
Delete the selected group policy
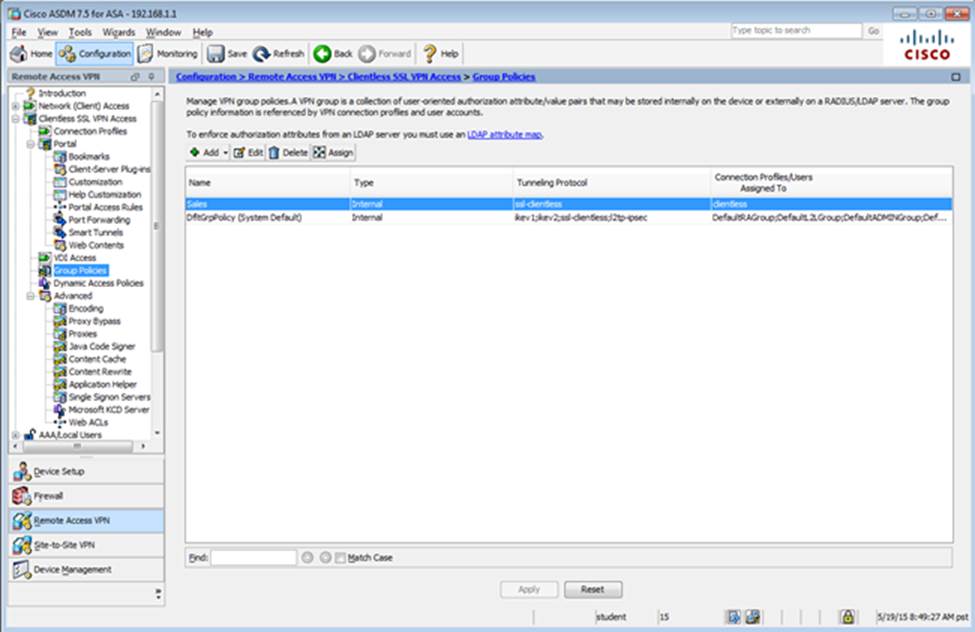click(x=288, y=152)
